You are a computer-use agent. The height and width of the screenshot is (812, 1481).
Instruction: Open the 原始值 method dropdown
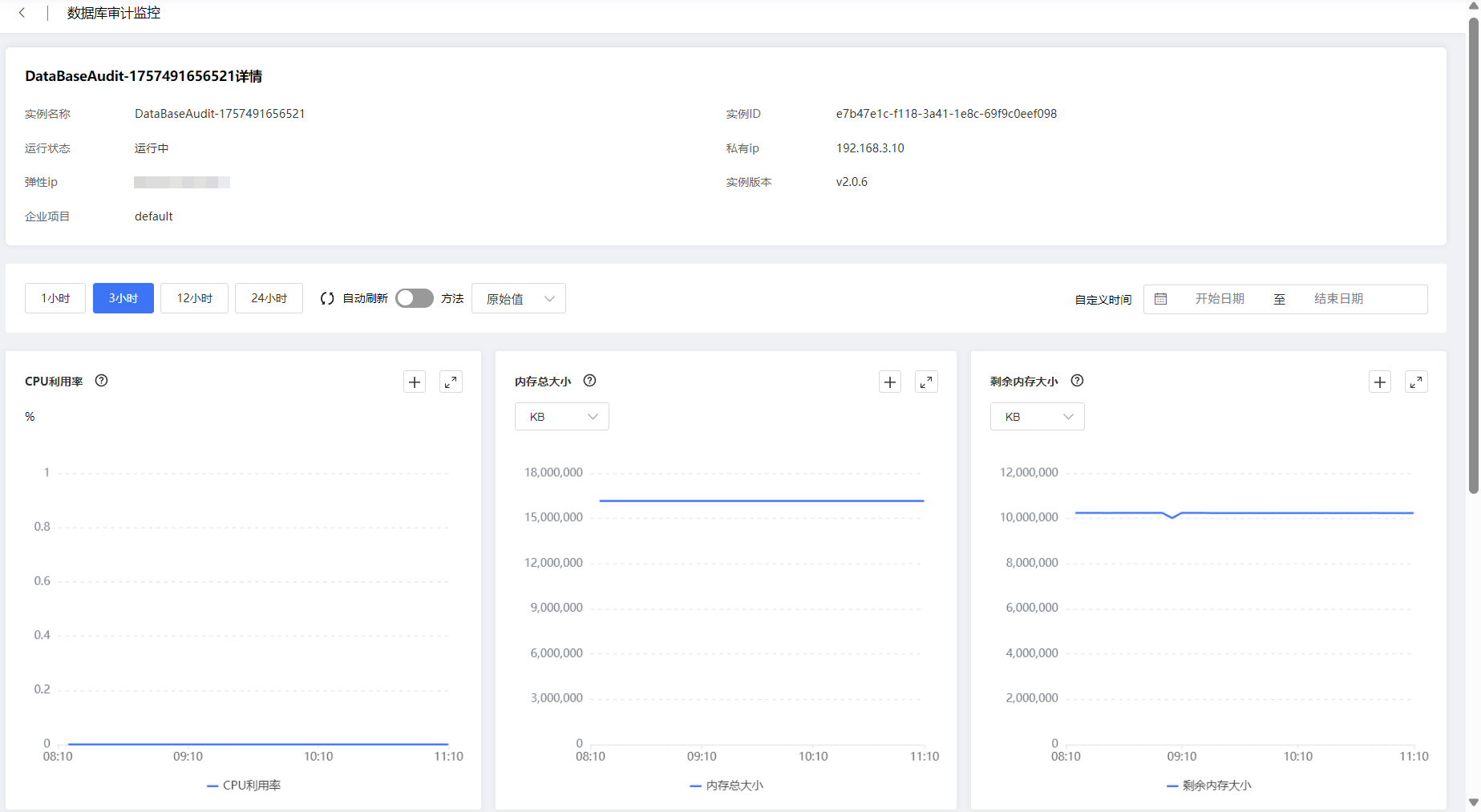[x=519, y=298]
